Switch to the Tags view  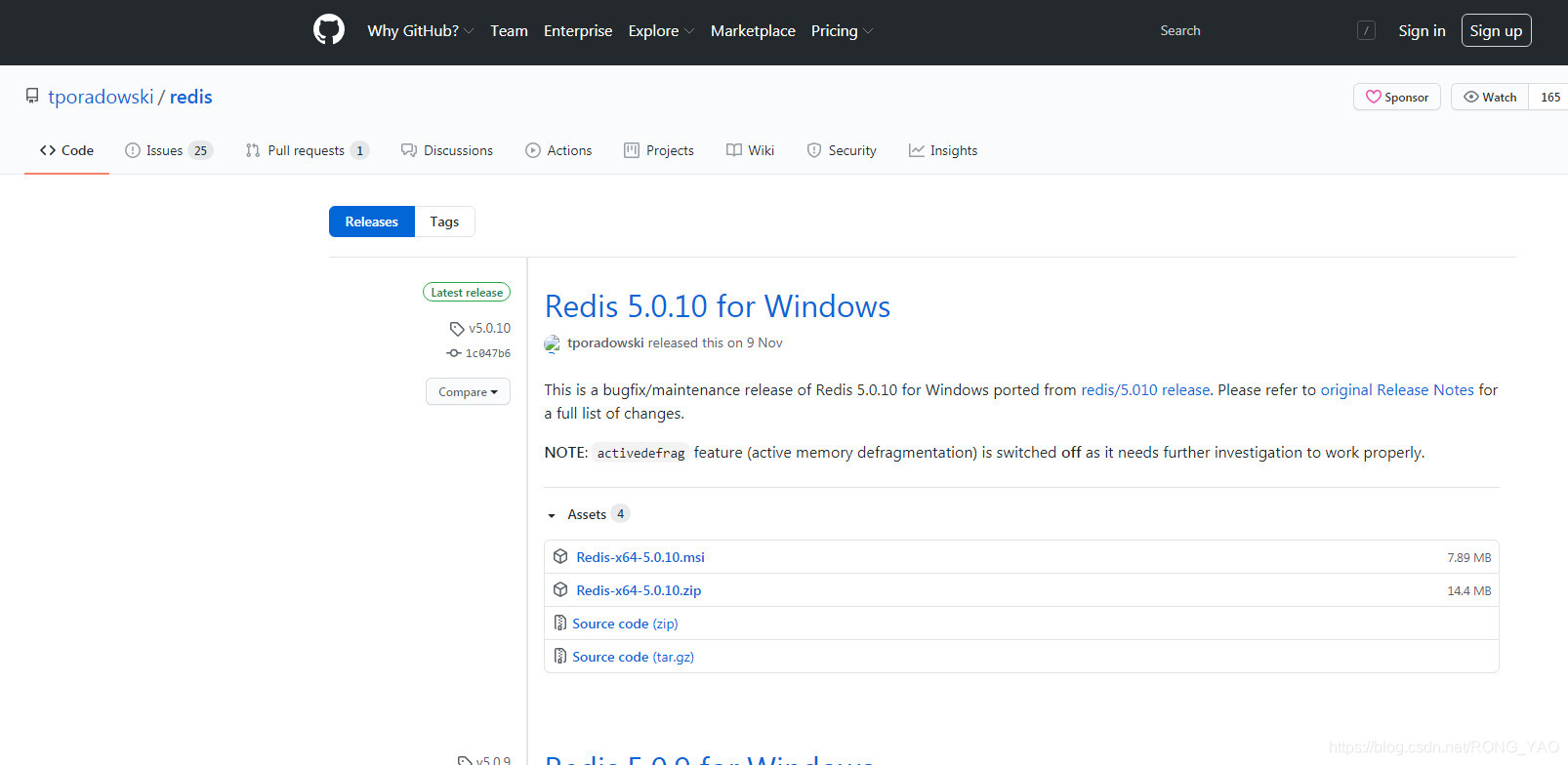coord(444,221)
